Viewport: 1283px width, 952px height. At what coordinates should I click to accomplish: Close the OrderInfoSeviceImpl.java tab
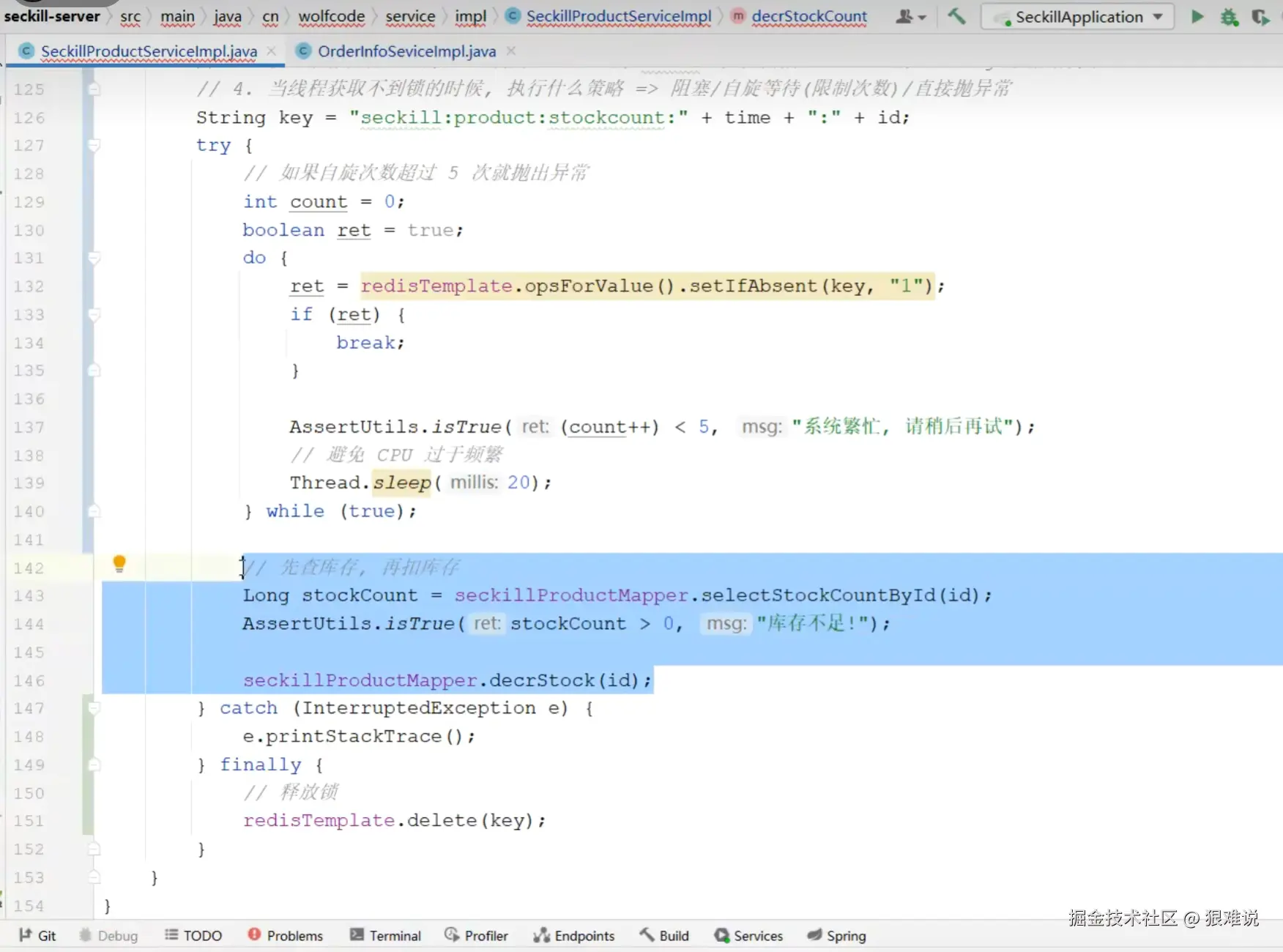511,51
